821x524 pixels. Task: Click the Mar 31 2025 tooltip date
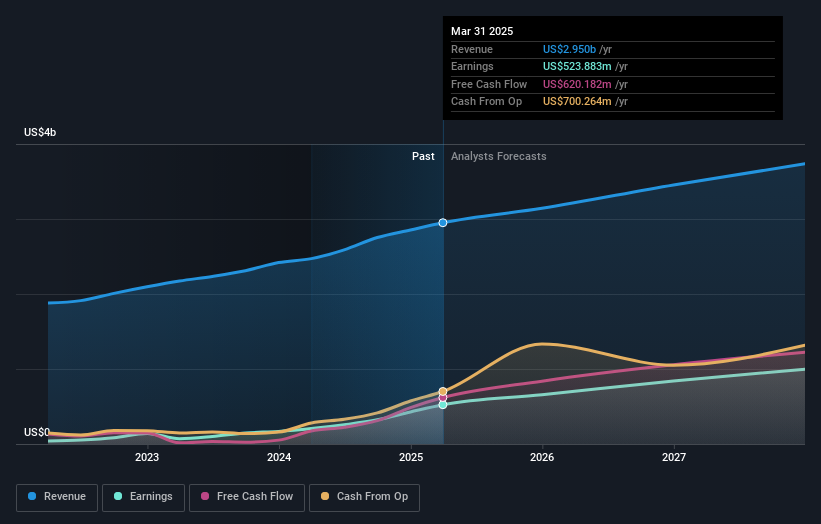[482, 31]
